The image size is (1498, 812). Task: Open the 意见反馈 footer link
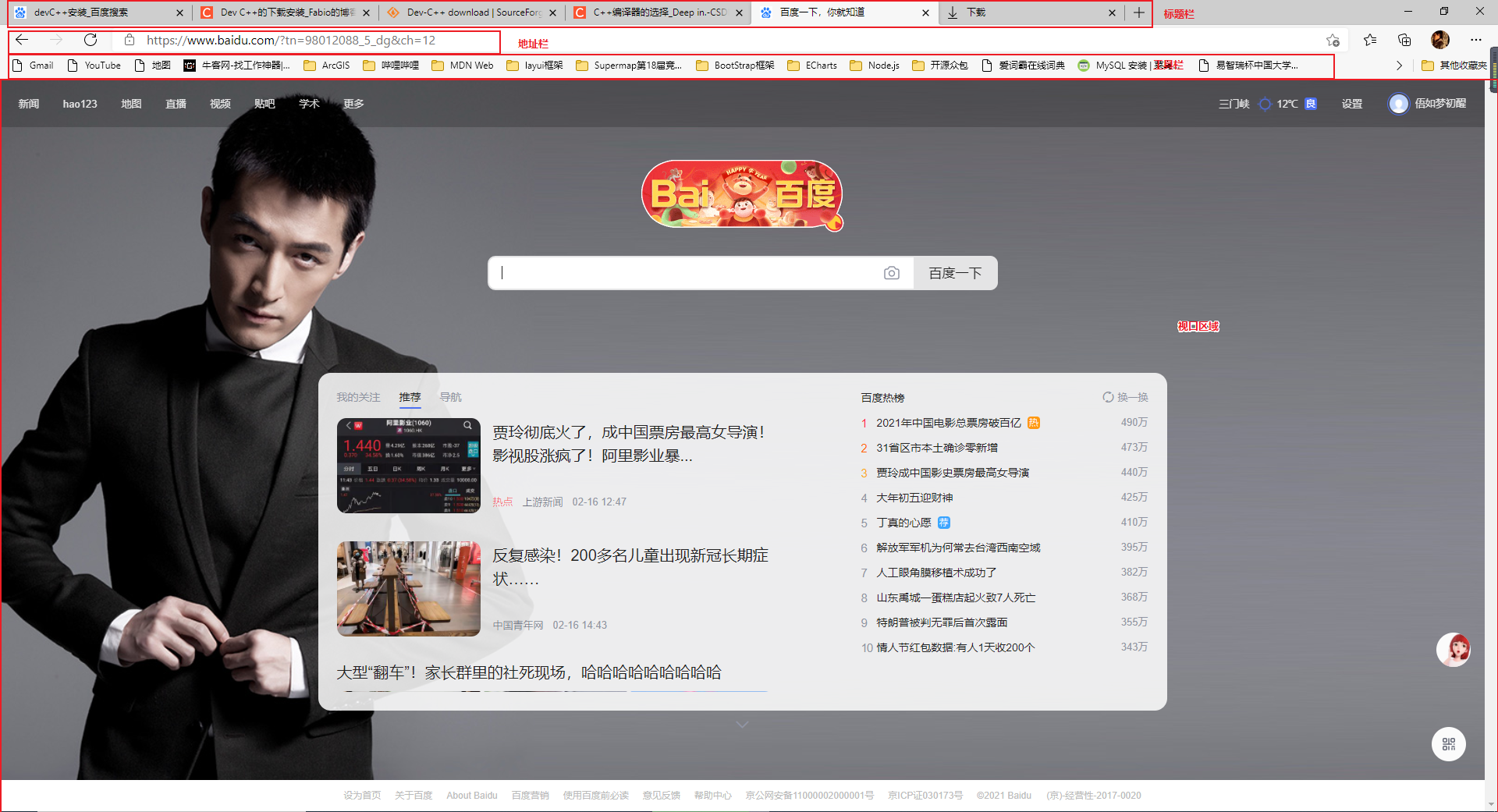[661, 796]
